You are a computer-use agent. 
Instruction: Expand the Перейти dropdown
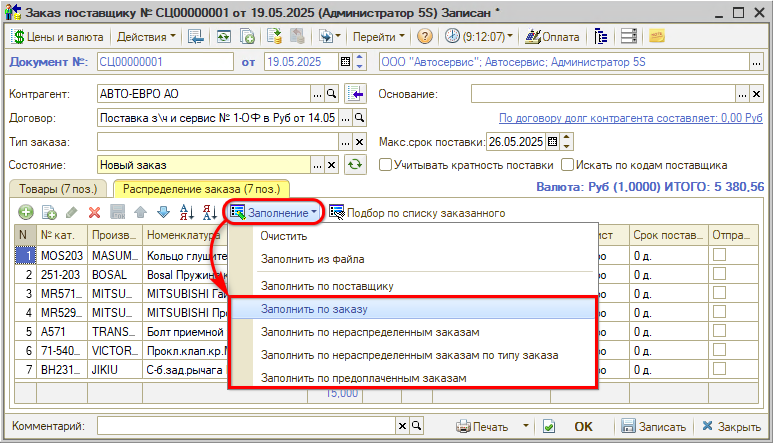[x=379, y=36]
